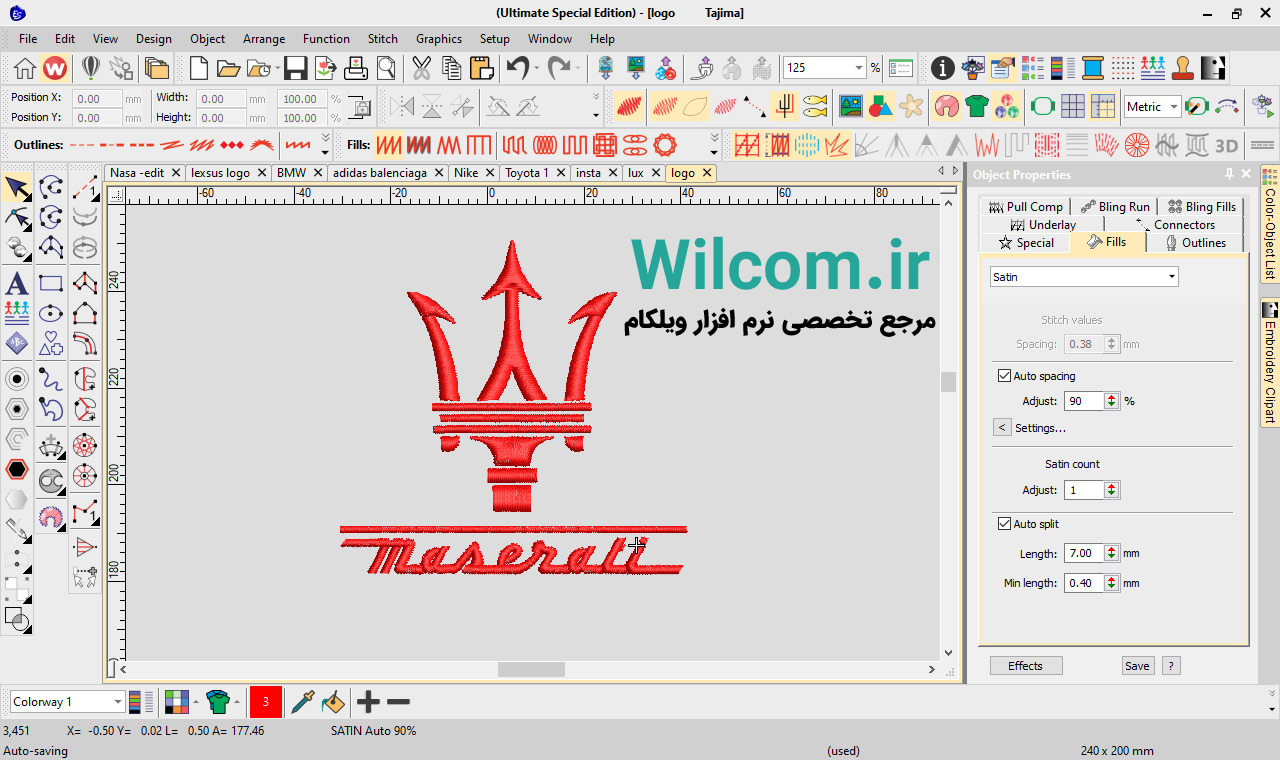Select the Rectangle shape tool

click(51, 283)
